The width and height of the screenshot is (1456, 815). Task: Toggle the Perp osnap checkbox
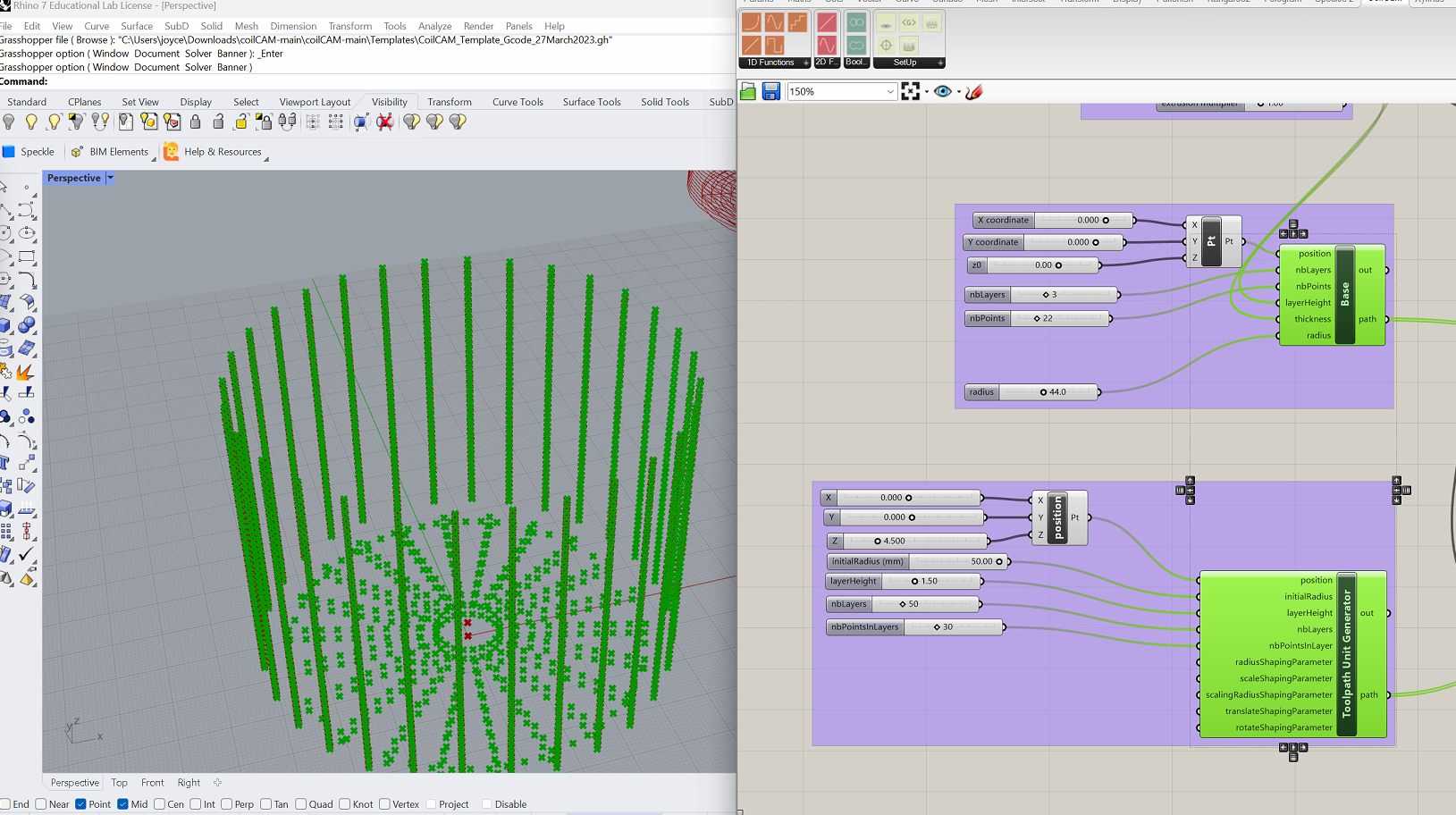(227, 804)
